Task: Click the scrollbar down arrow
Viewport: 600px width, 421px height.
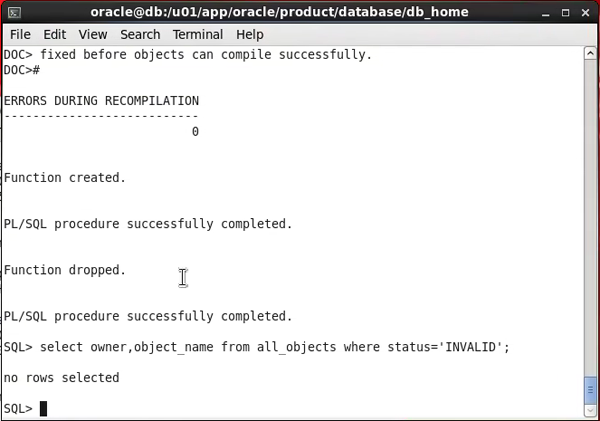Action: pos(590,412)
